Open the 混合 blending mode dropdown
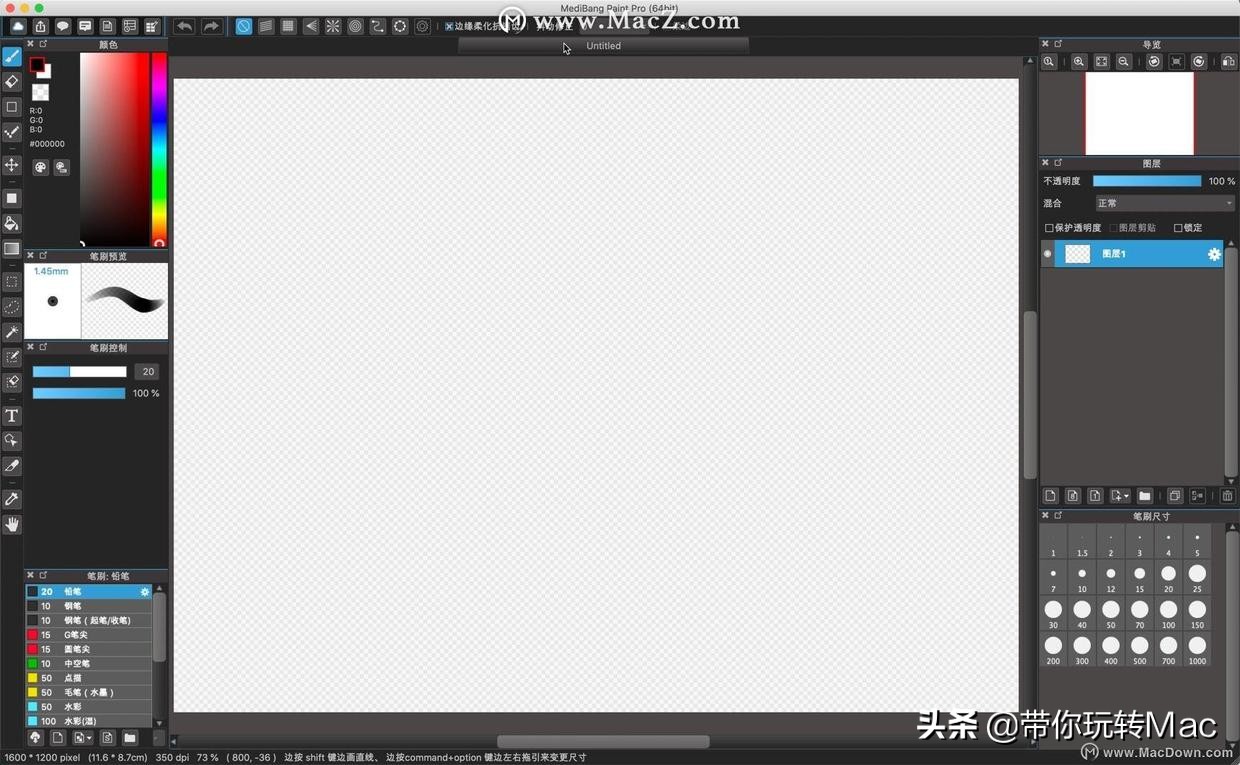The width and height of the screenshot is (1240, 765). [1165, 203]
